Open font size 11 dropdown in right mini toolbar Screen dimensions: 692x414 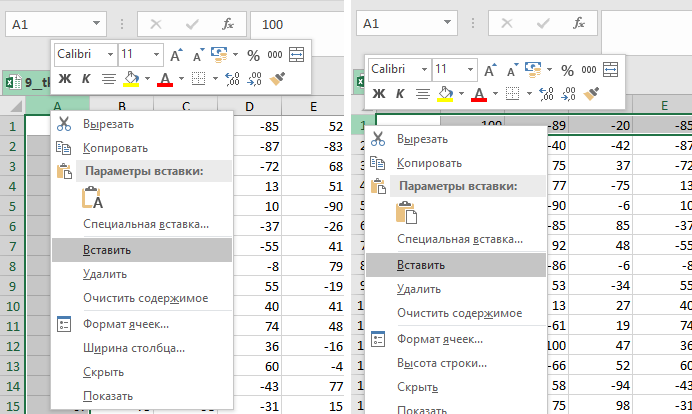point(468,70)
